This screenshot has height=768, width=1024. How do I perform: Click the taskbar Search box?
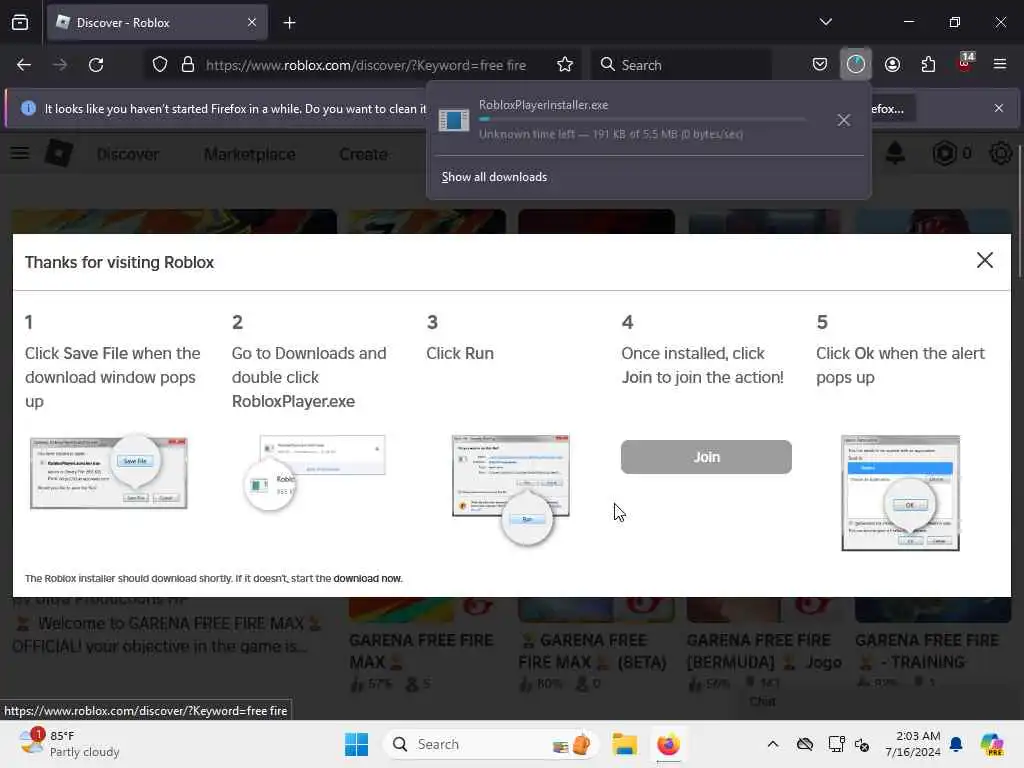490,744
